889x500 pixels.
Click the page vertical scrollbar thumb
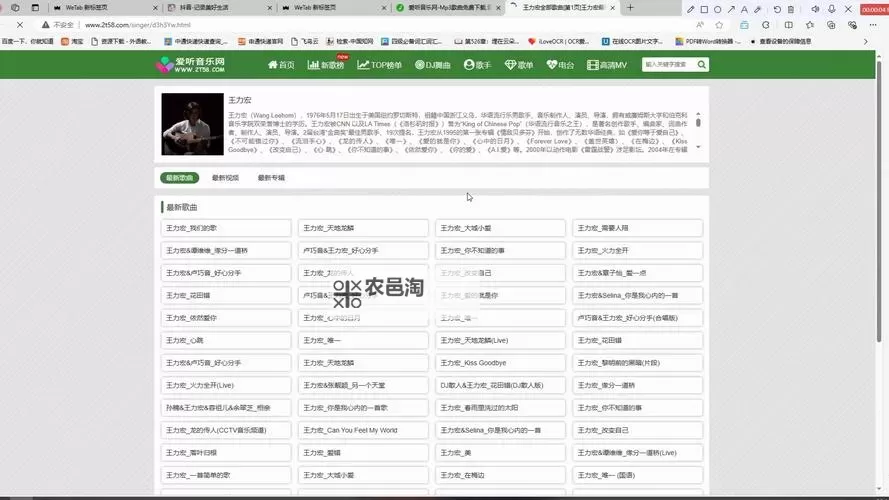coord(879,201)
